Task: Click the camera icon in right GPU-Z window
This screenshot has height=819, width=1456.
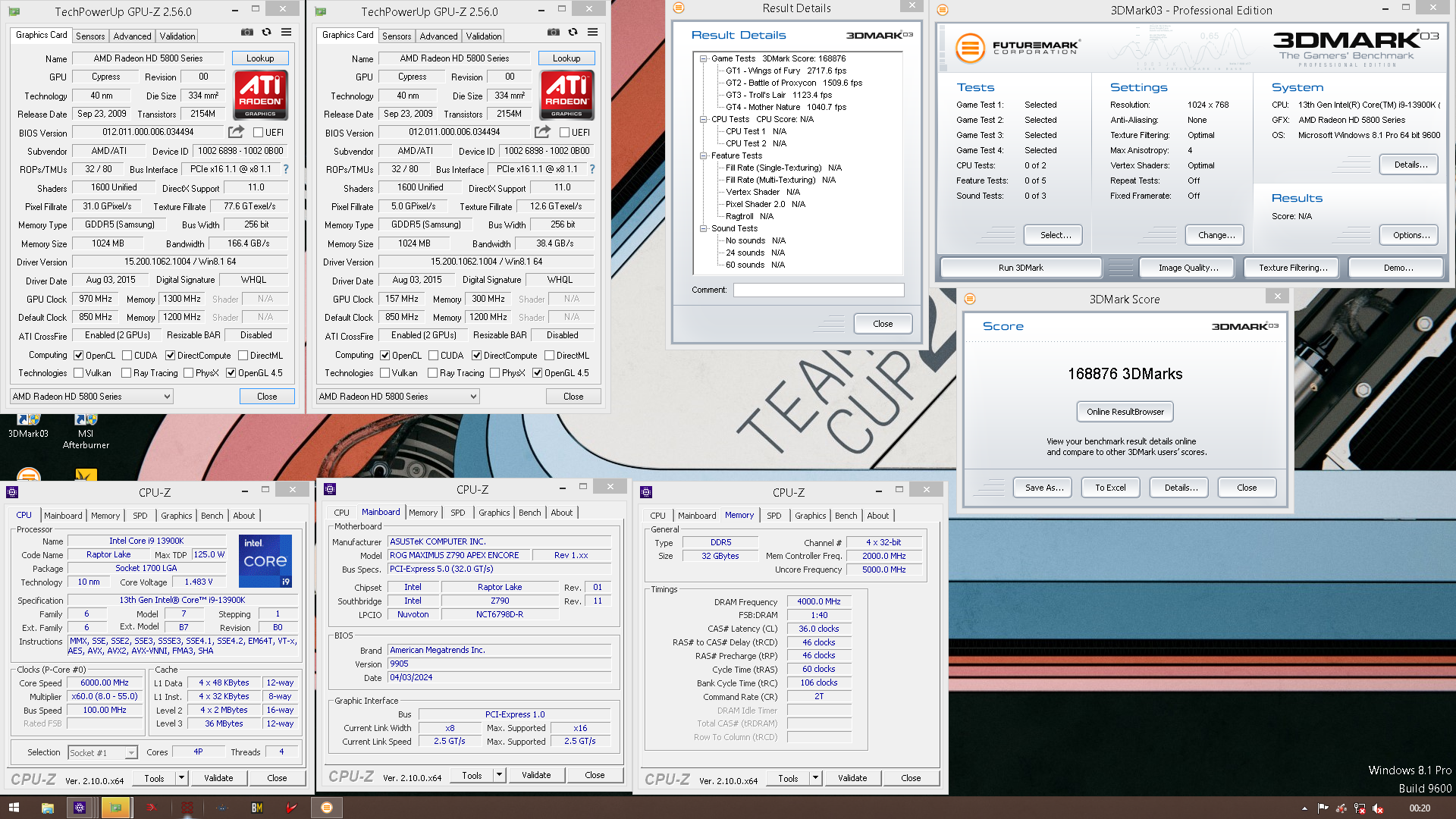Action: pyautogui.click(x=554, y=33)
